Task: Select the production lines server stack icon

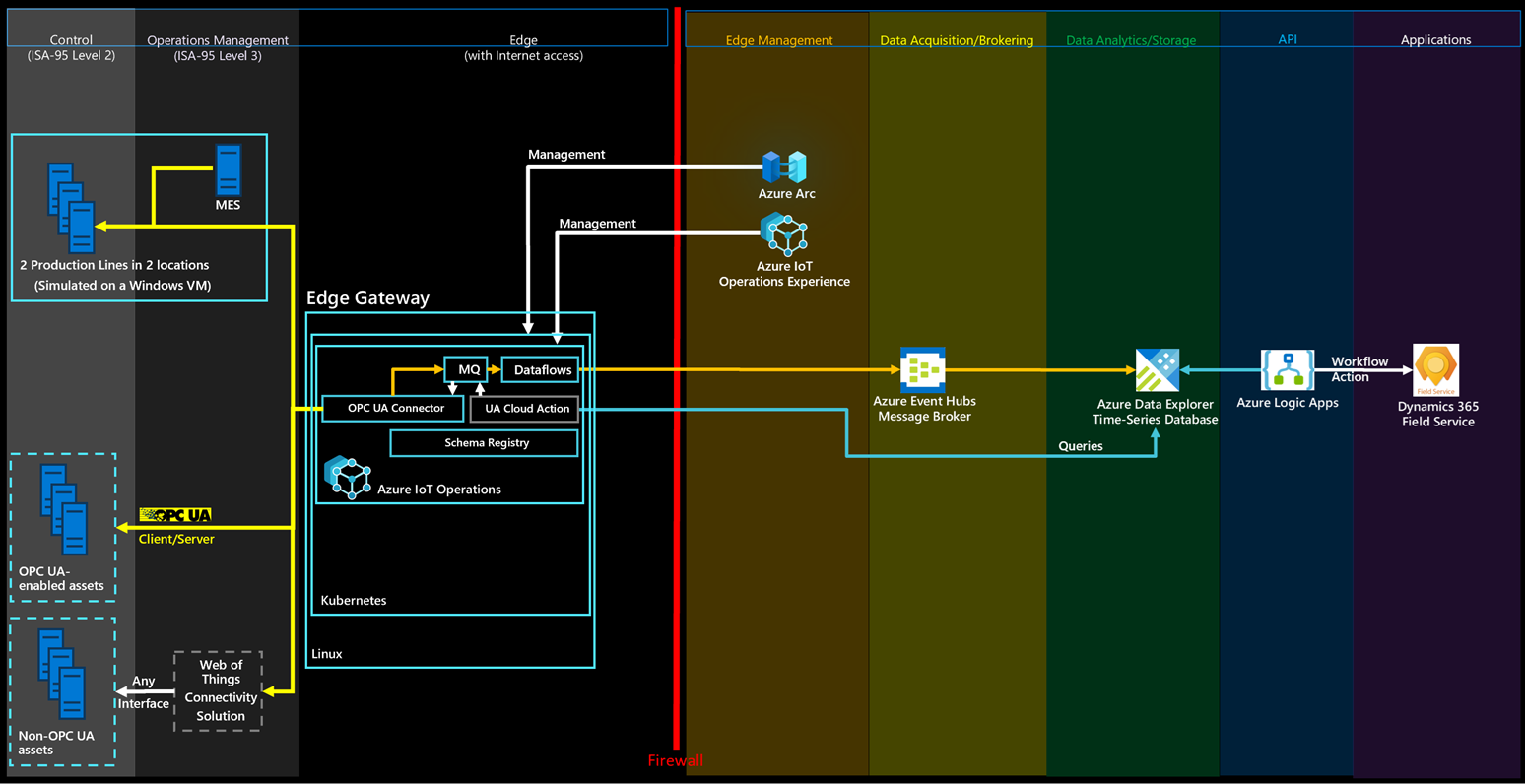Action: (x=71, y=208)
